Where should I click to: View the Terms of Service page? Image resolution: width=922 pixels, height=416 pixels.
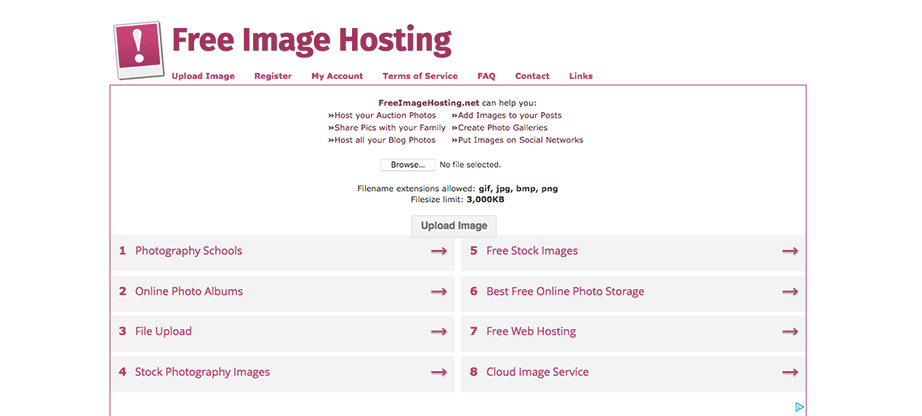(x=420, y=76)
